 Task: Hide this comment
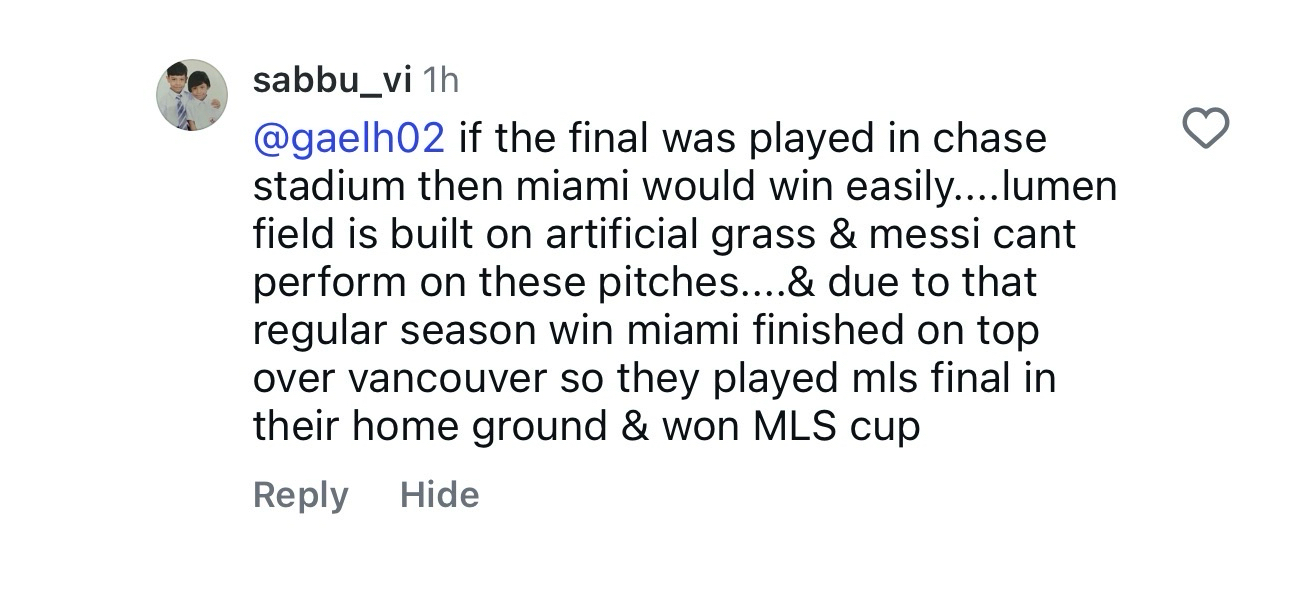coord(439,495)
